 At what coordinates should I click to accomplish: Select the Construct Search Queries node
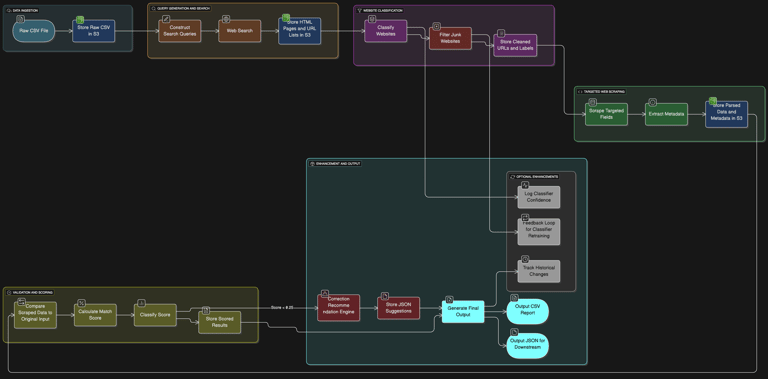(x=180, y=31)
